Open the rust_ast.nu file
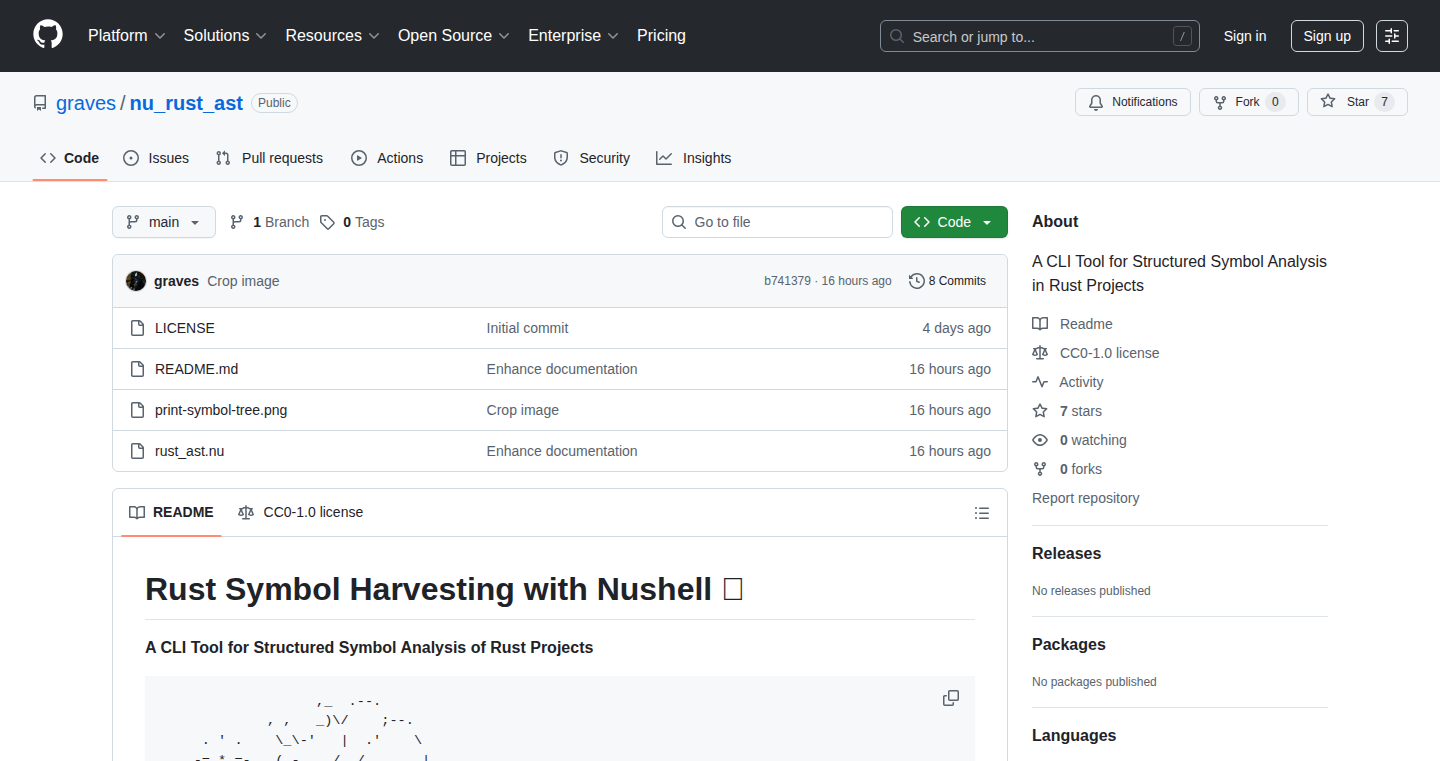The width and height of the screenshot is (1440, 761). pos(190,451)
